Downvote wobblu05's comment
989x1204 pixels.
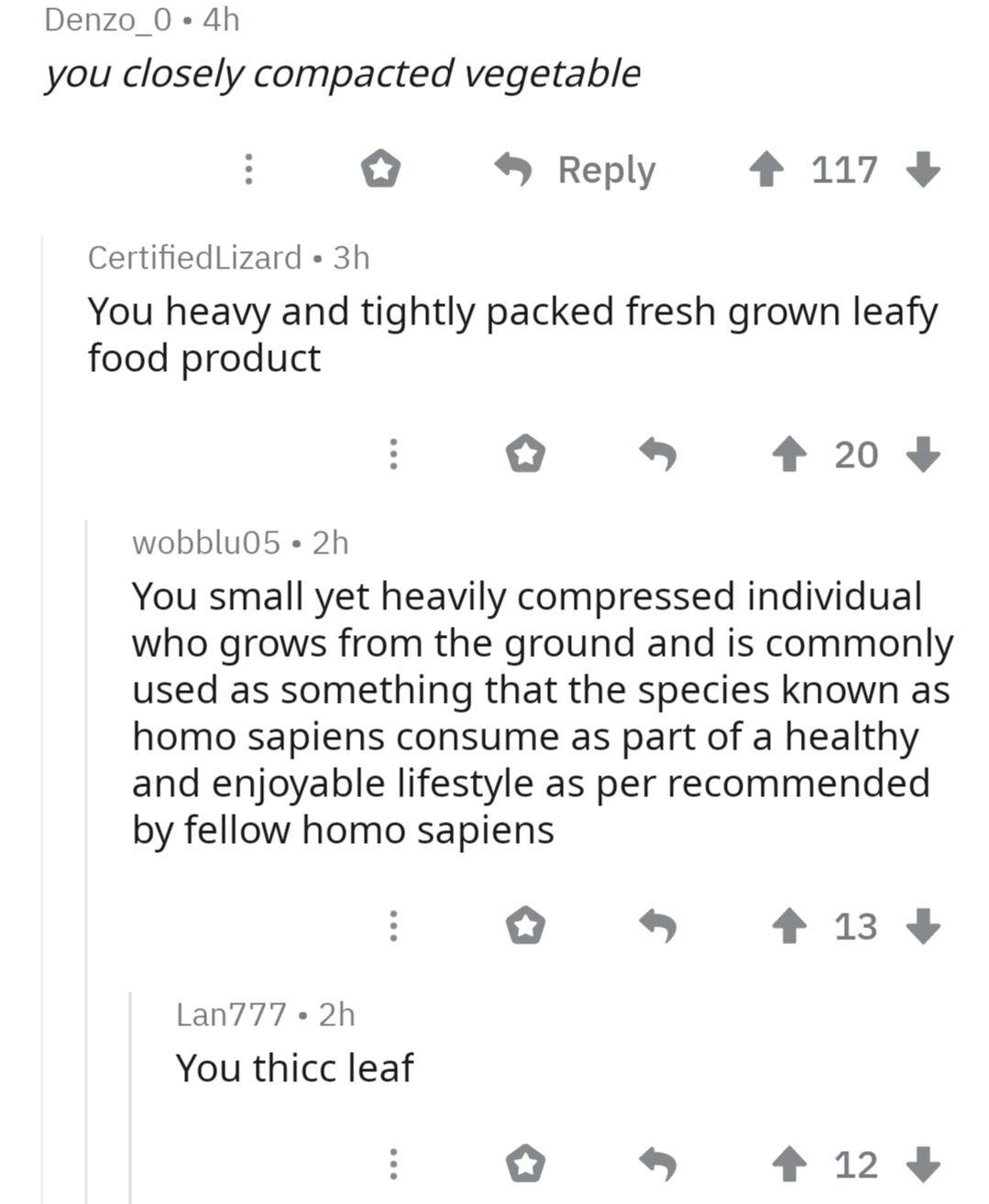[923, 926]
